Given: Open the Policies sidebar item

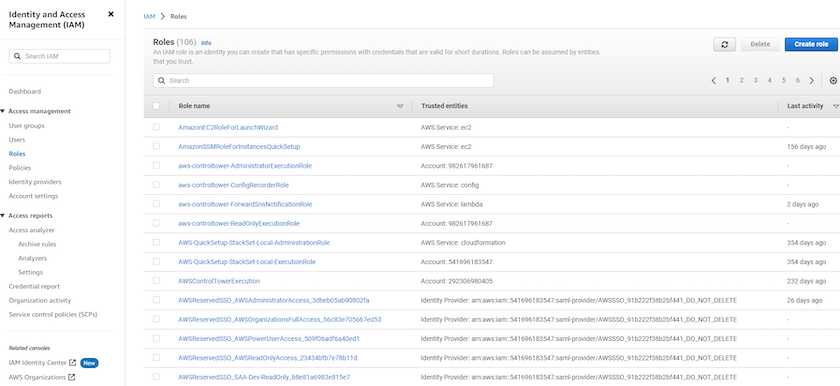Looking at the screenshot, I should tap(20, 168).
